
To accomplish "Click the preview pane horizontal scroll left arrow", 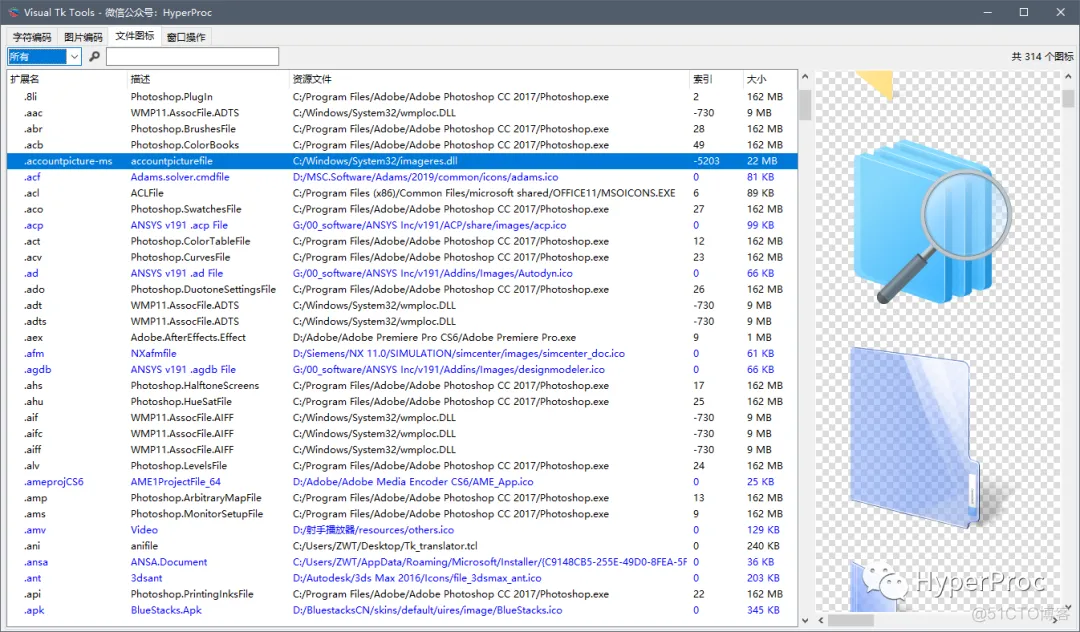I will 820,620.
